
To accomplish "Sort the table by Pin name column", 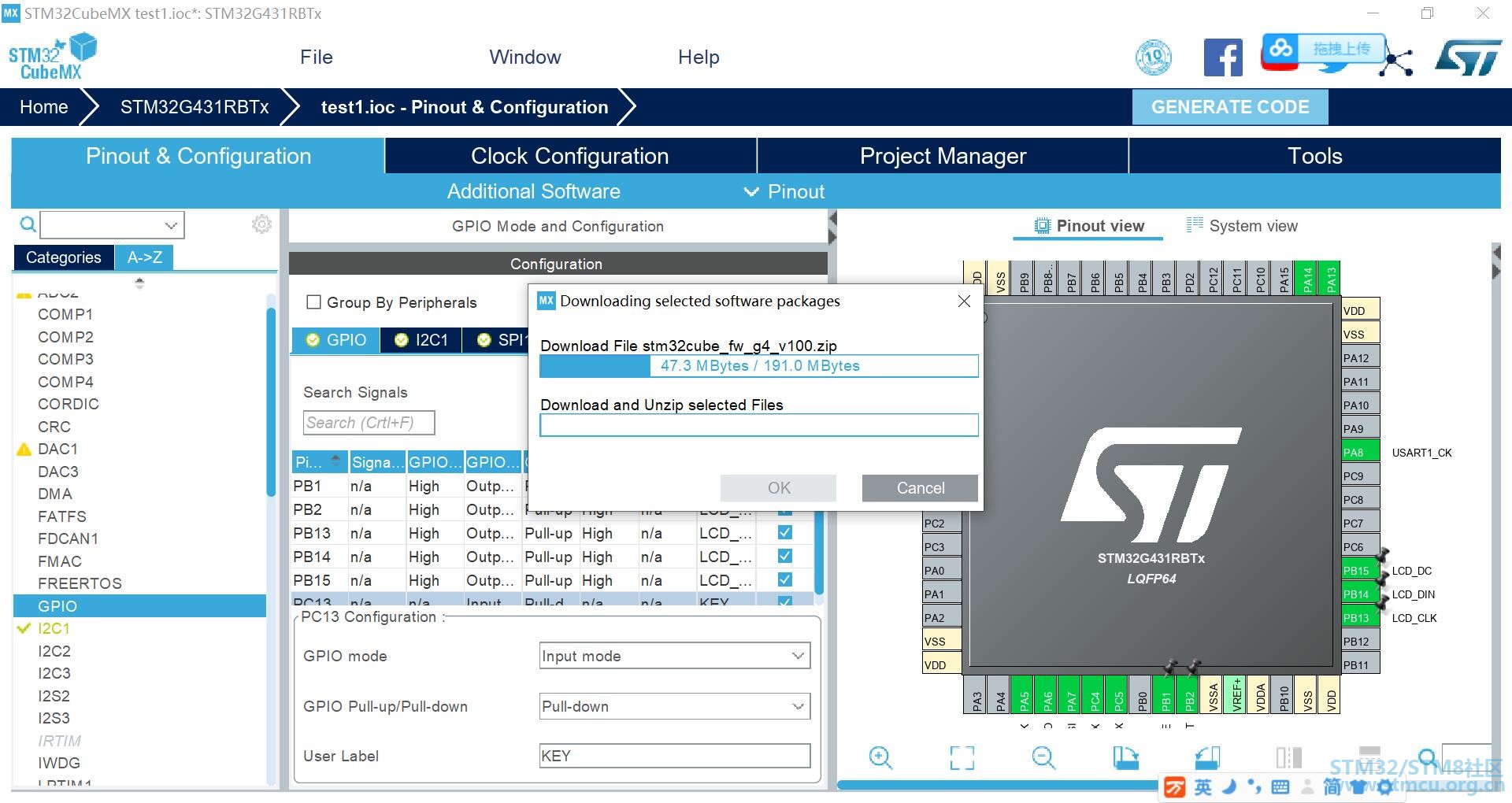I will [x=319, y=462].
